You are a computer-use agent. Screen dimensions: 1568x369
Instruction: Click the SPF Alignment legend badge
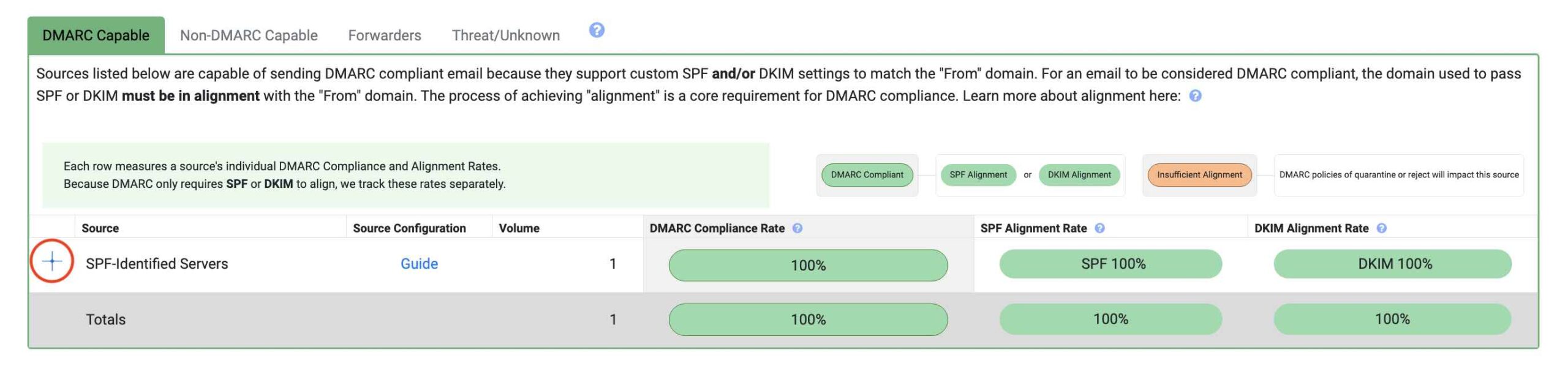click(978, 175)
